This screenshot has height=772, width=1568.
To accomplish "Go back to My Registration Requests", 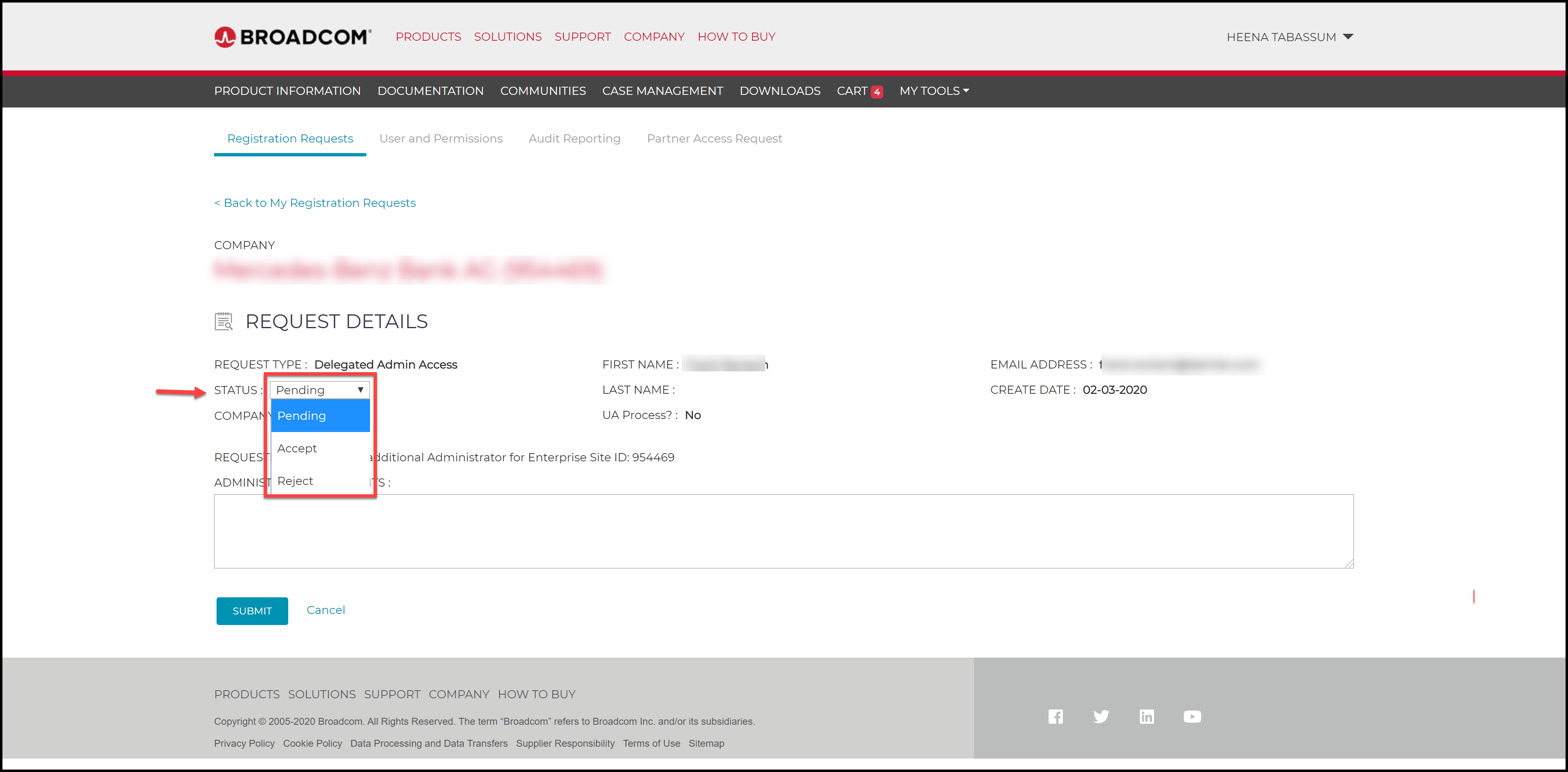I will [315, 203].
